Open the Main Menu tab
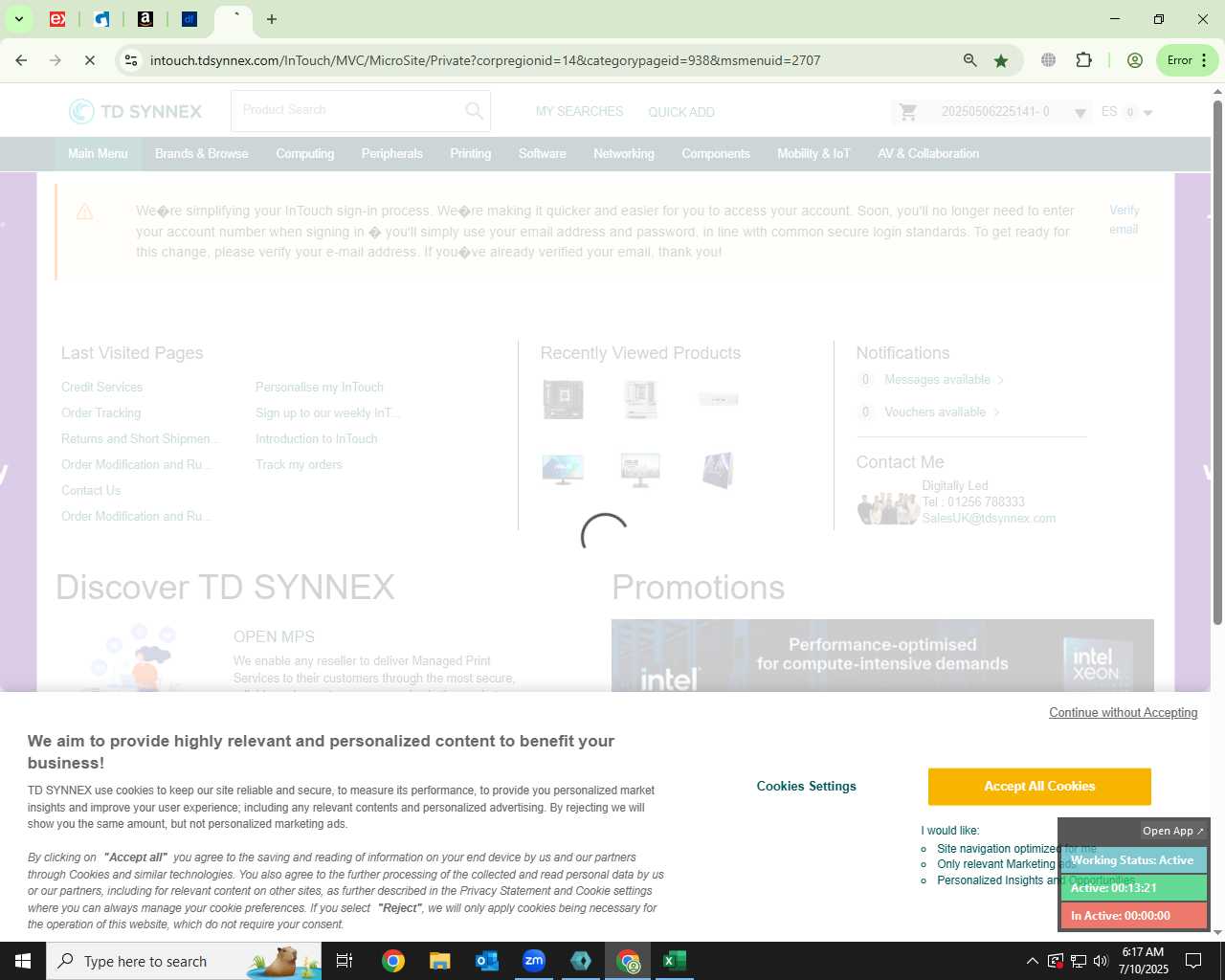This screenshot has width=1225, height=980. point(98,153)
